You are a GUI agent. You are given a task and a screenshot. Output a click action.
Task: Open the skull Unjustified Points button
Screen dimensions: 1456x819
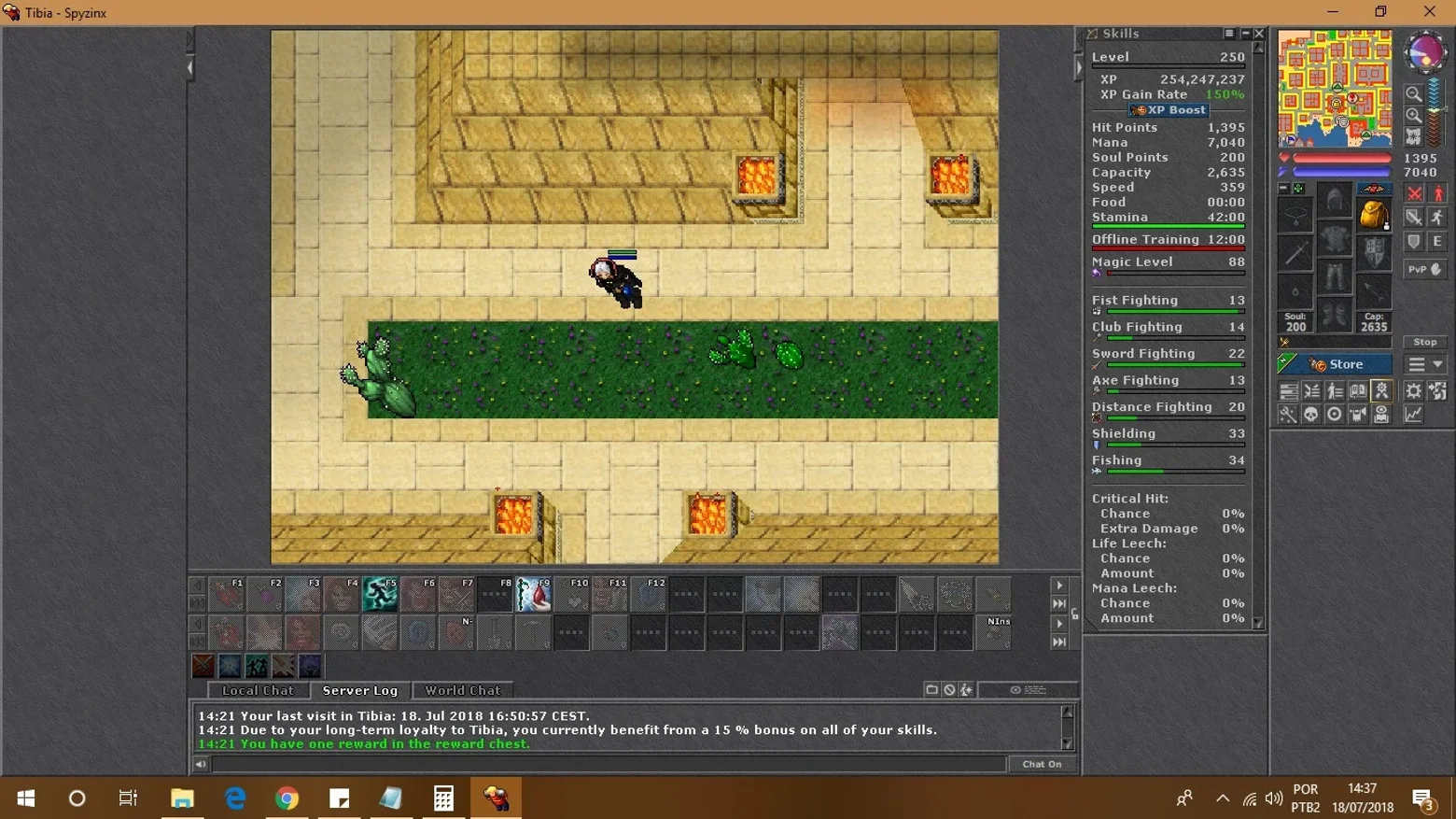click(x=1311, y=415)
